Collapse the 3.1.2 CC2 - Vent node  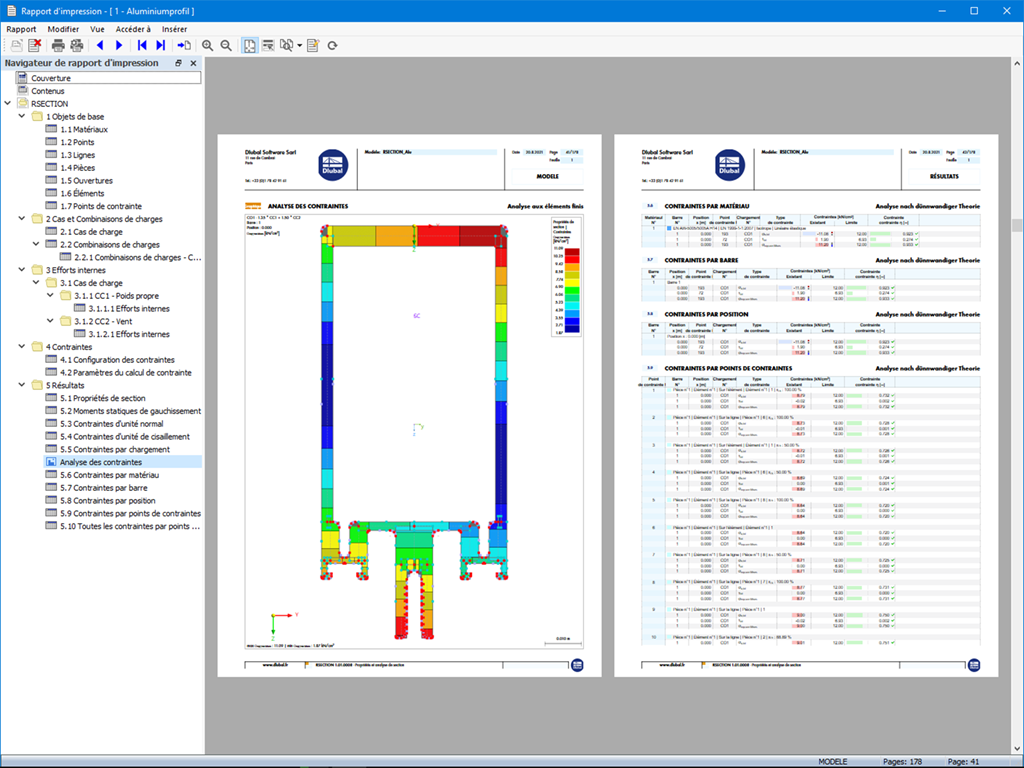50,321
